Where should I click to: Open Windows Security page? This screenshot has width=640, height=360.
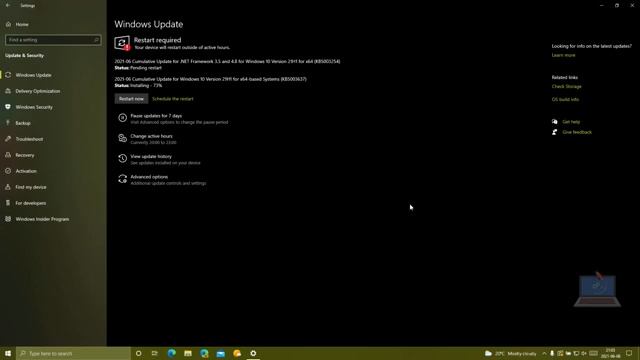[x=34, y=107]
